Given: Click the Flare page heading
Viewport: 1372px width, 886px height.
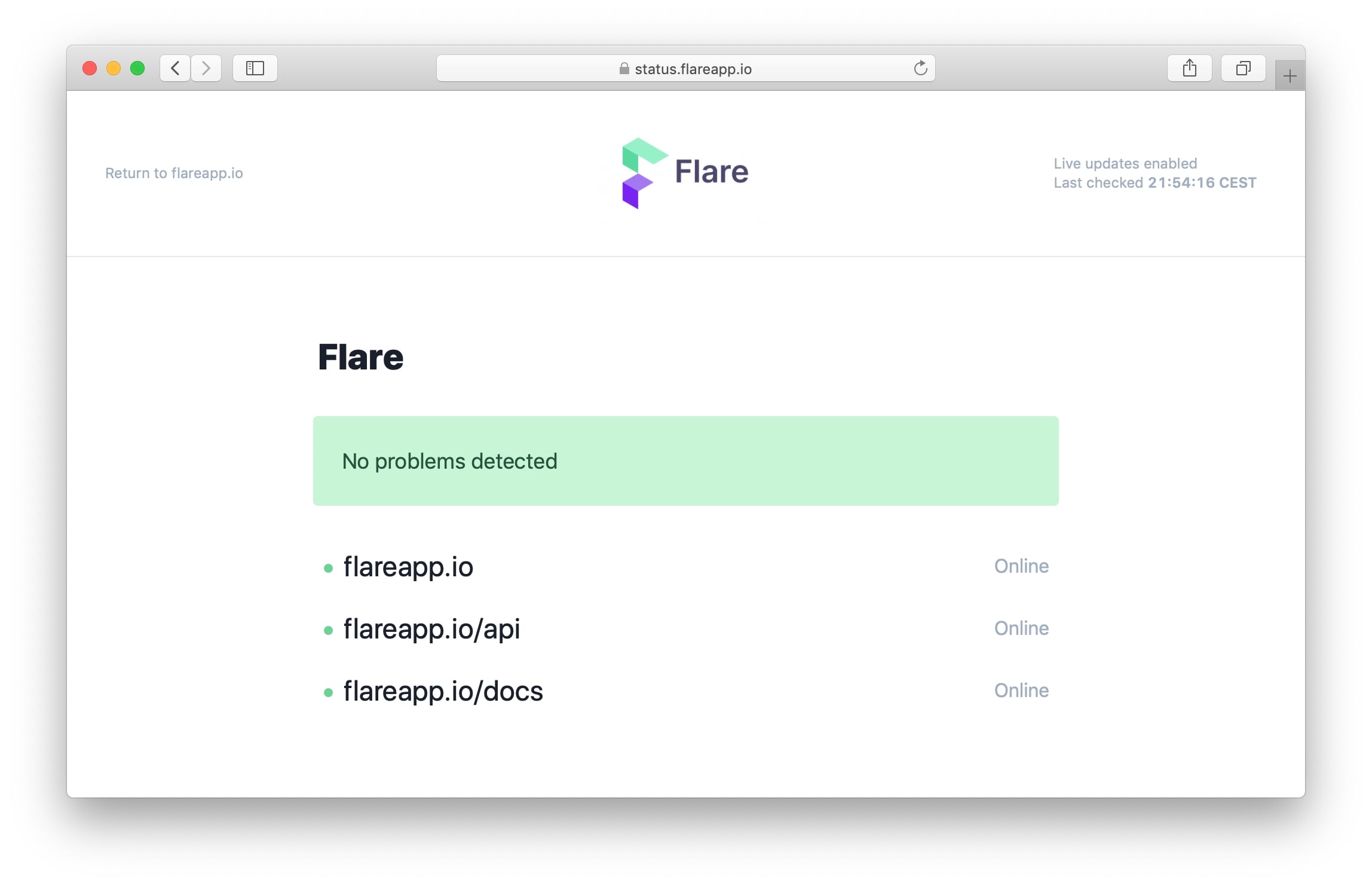Looking at the screenshot, I should (x=360, y=358).
